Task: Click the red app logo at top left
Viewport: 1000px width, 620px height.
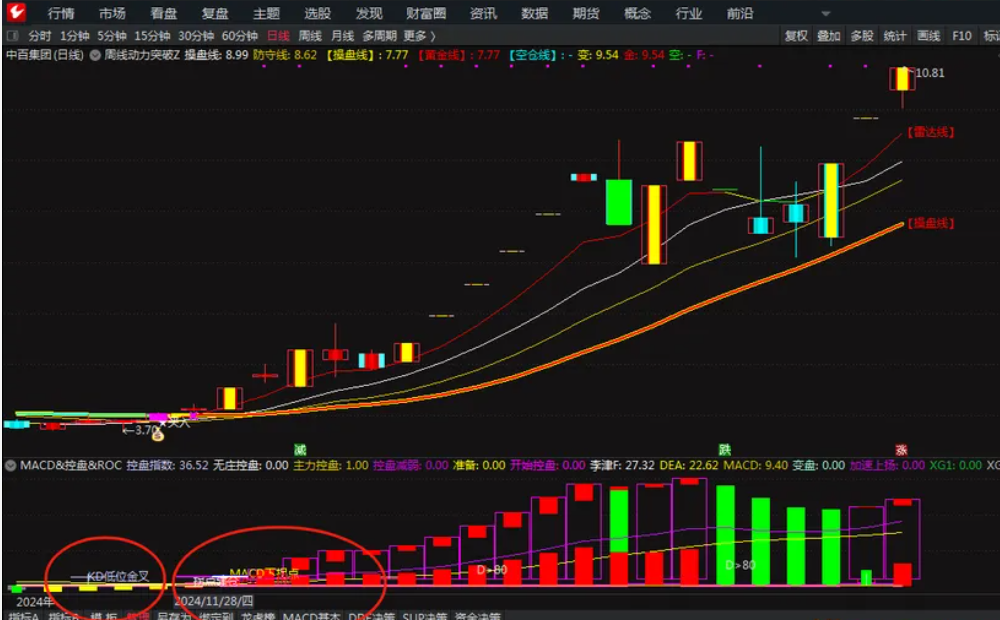Action: [x=14, y=13]
